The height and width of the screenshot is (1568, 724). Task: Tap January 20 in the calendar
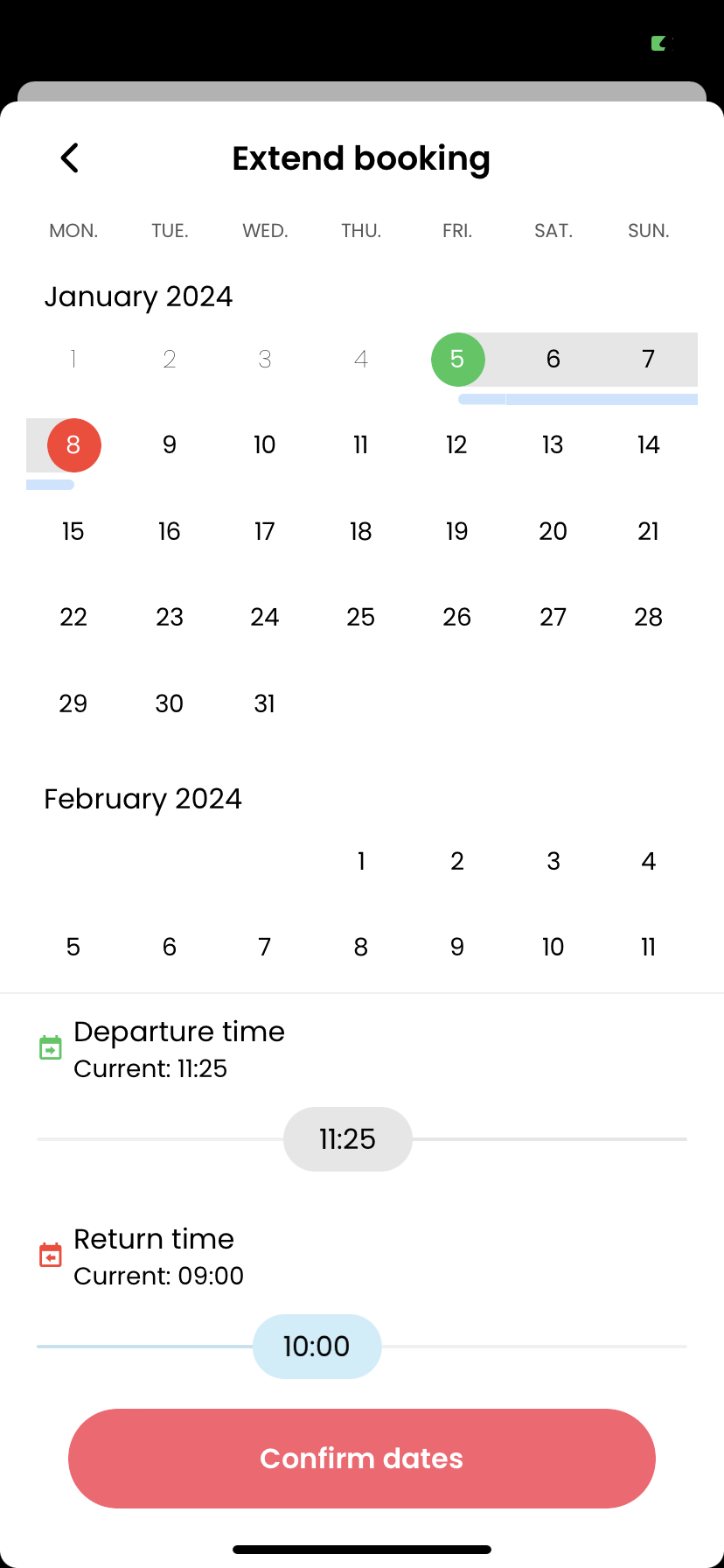553,531
